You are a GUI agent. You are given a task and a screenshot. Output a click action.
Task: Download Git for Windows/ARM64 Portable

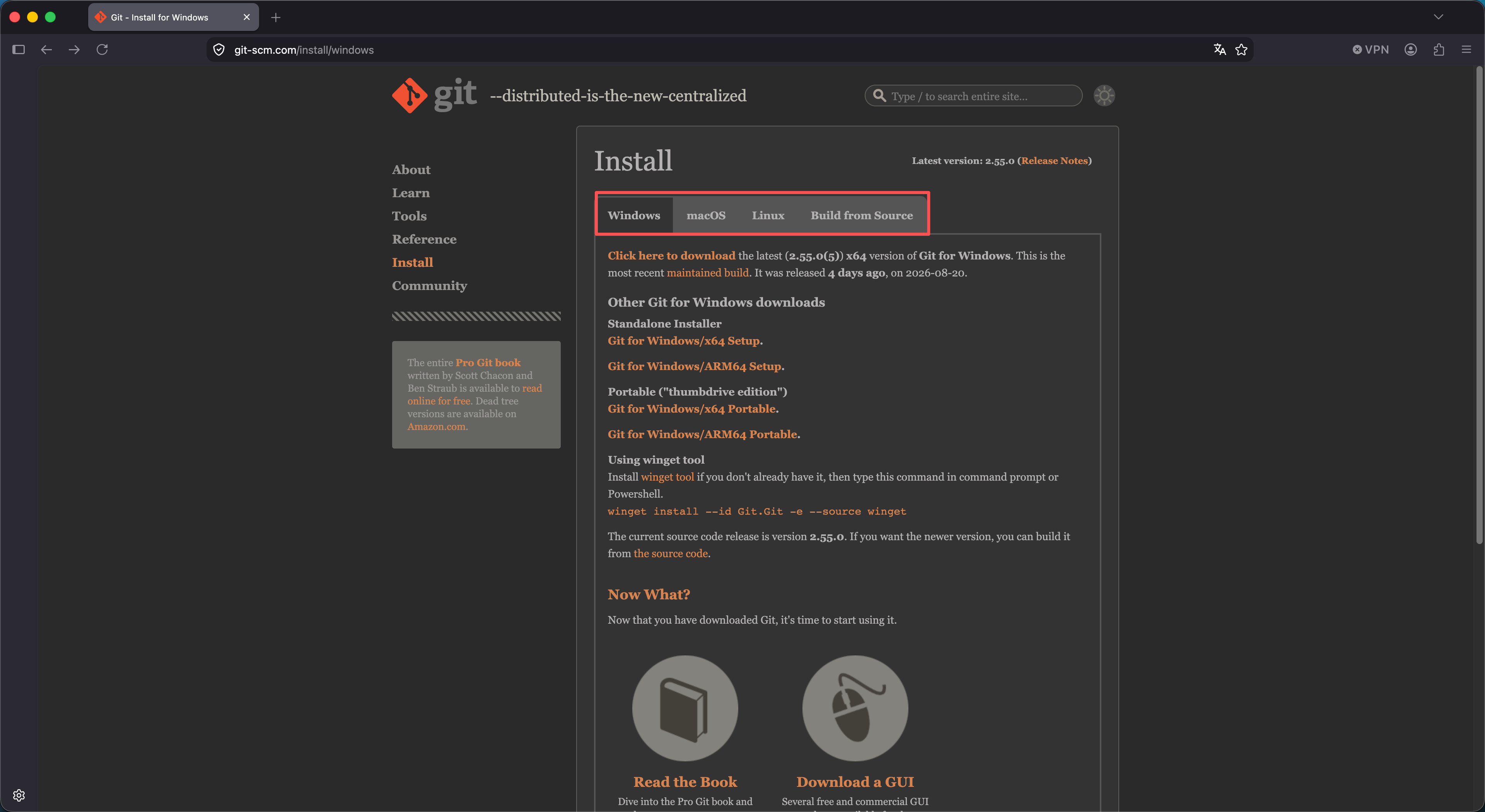[703, 434]
